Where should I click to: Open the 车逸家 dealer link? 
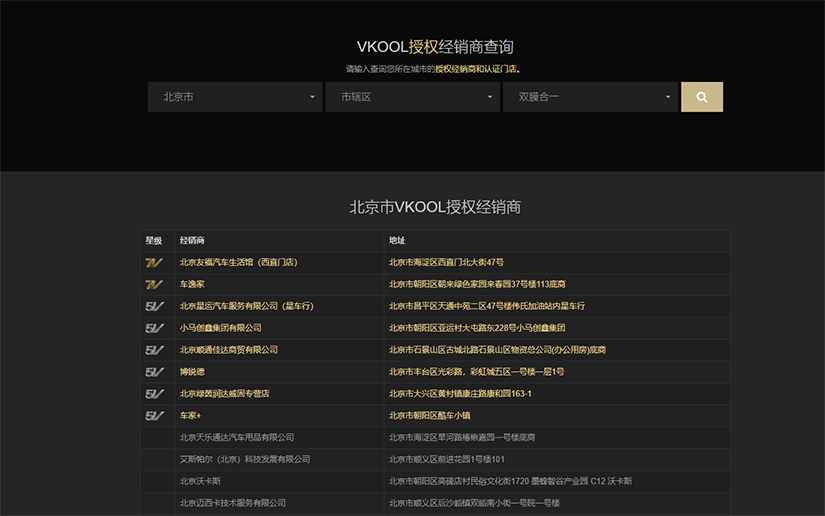192,285
